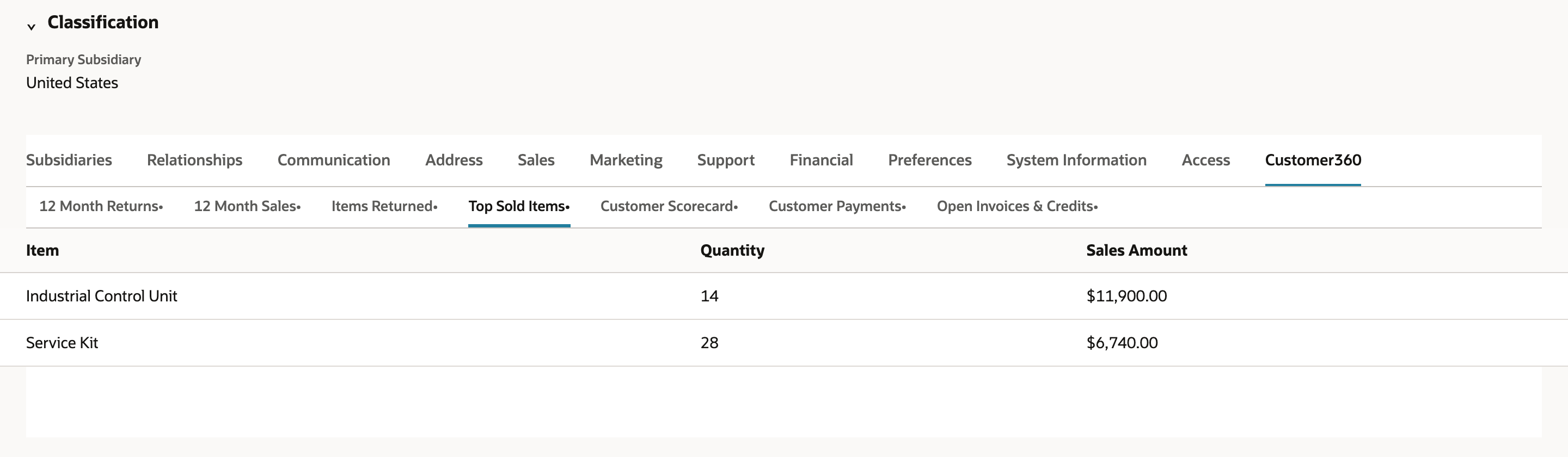The width and height of the screenshot is (1568, 457).
Task: Select the Customer360 tab
Action: point(1313,160)
